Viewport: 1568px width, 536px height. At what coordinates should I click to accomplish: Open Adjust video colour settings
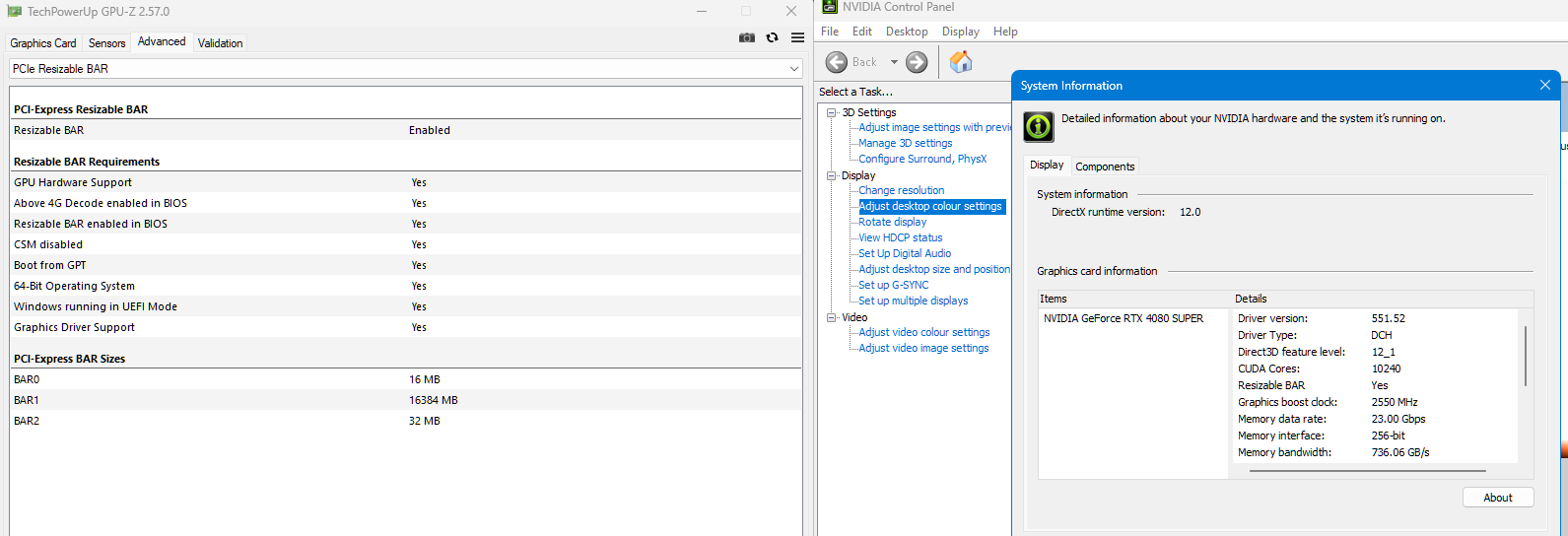point(923,332)
